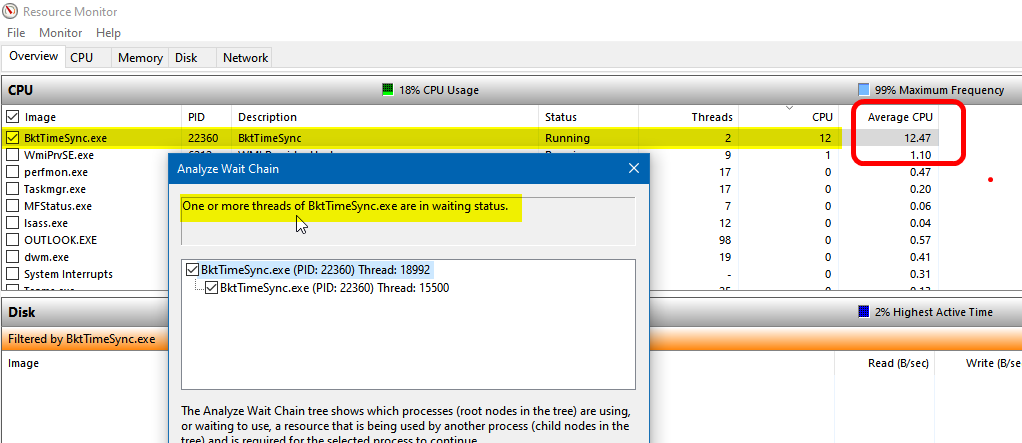Image resolution: width=1022 pixels, height=443 pixels.
Task: Check the lsass.exe process checkbox
Action: click(x=12, y=223)
